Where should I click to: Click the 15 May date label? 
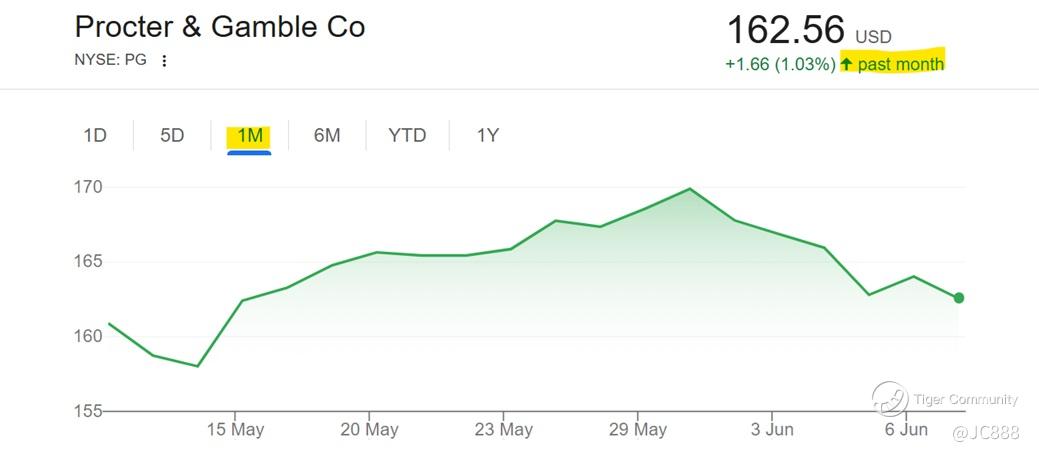[x=234, y=430]
